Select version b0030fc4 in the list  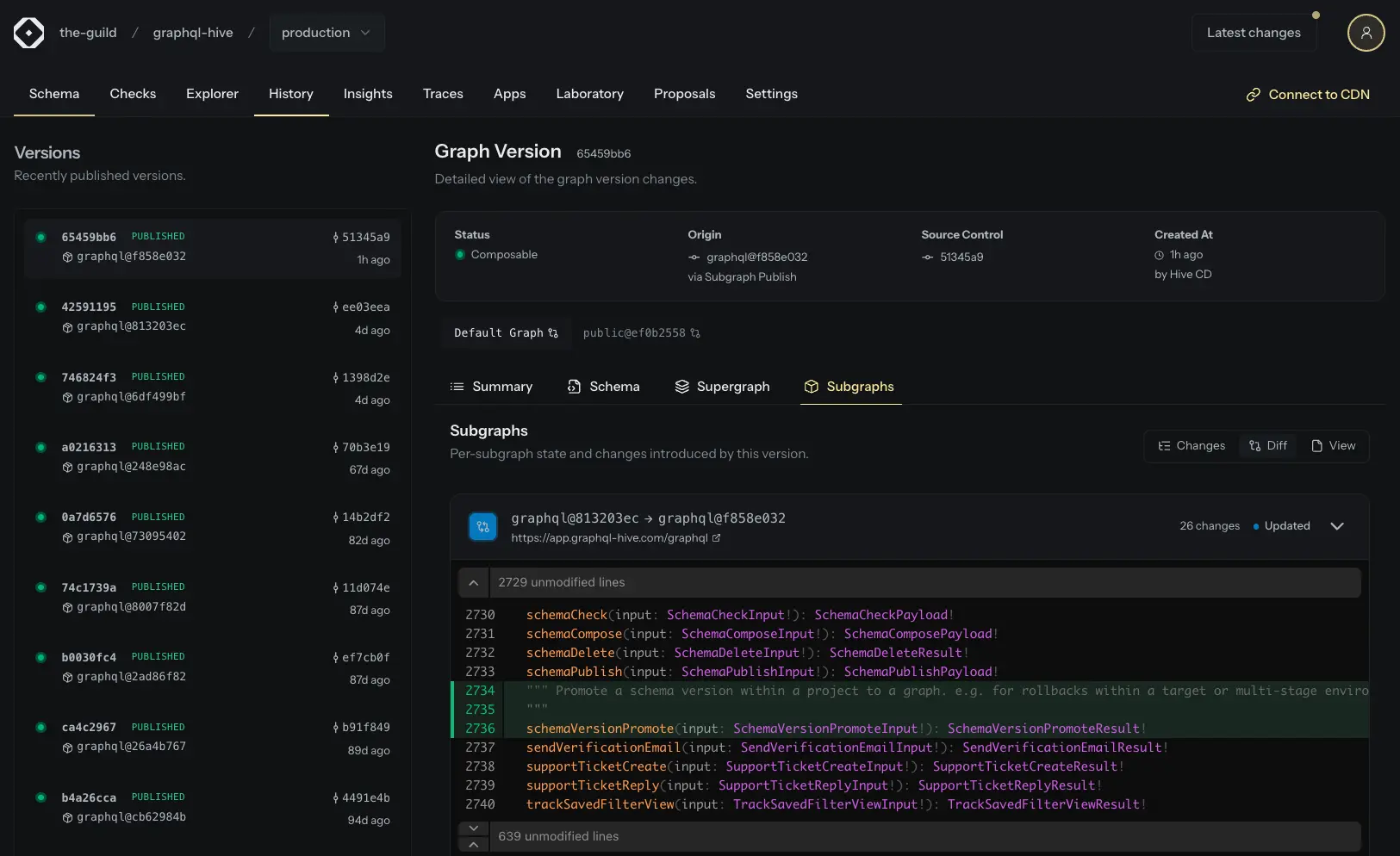pos(212,667)
